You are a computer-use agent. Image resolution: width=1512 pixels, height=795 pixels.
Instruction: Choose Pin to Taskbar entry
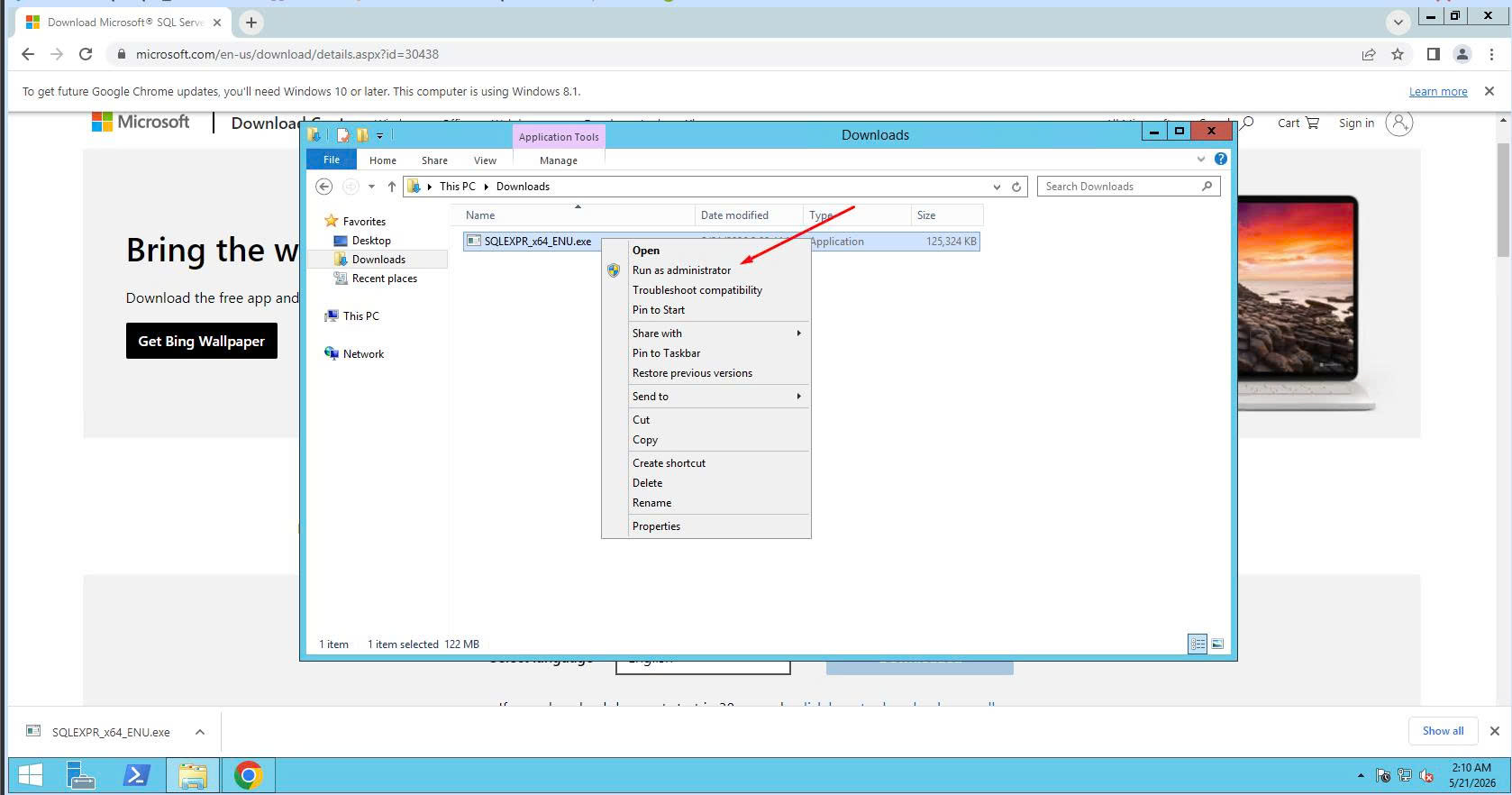666,353
